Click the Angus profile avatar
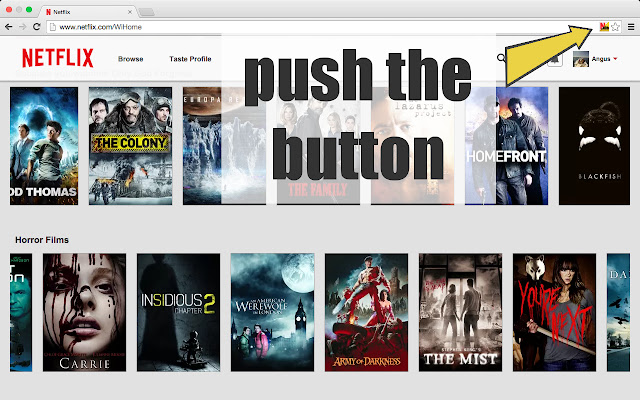The image size is (640, 400). point(581,59)
